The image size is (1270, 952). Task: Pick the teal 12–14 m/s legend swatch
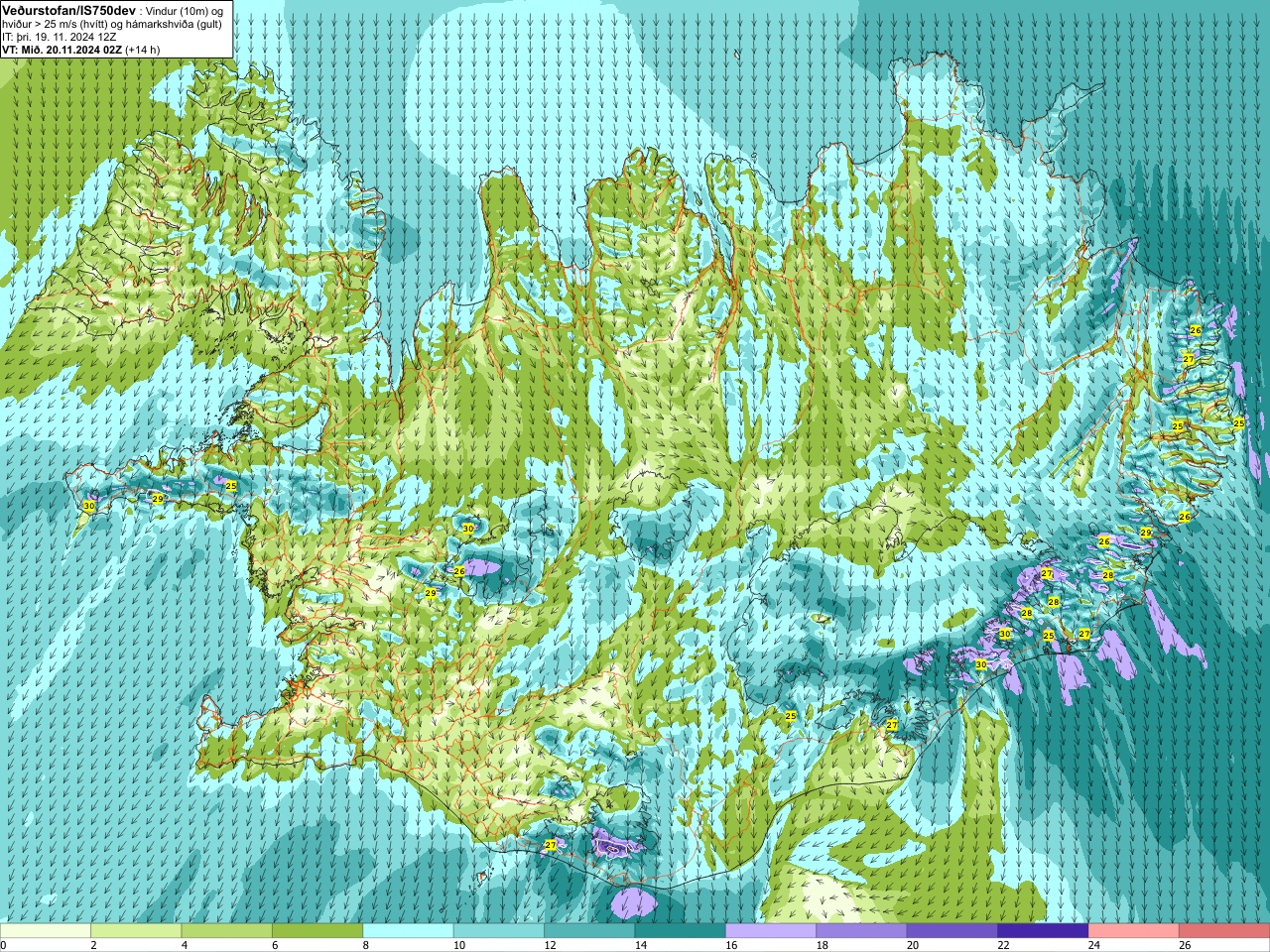tap(590, 931)
